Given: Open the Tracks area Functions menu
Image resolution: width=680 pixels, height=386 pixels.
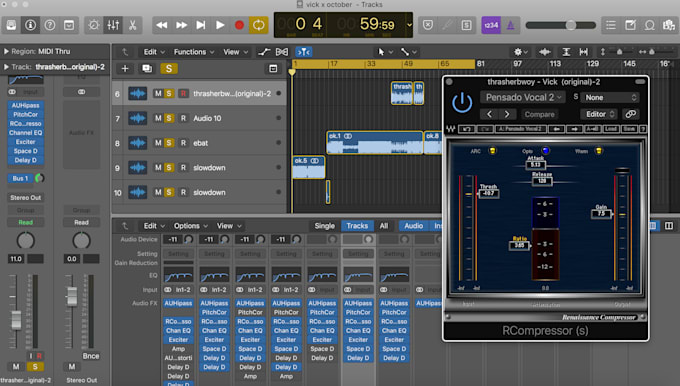Looking at the screenshot, I should [x=194, y=52].
